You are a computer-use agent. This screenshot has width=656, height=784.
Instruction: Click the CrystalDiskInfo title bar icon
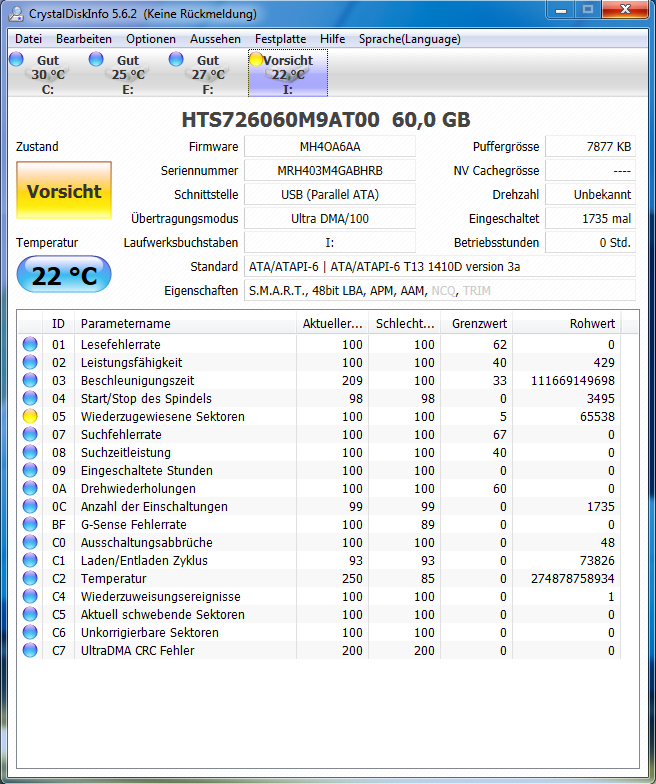tap(16, 14)
